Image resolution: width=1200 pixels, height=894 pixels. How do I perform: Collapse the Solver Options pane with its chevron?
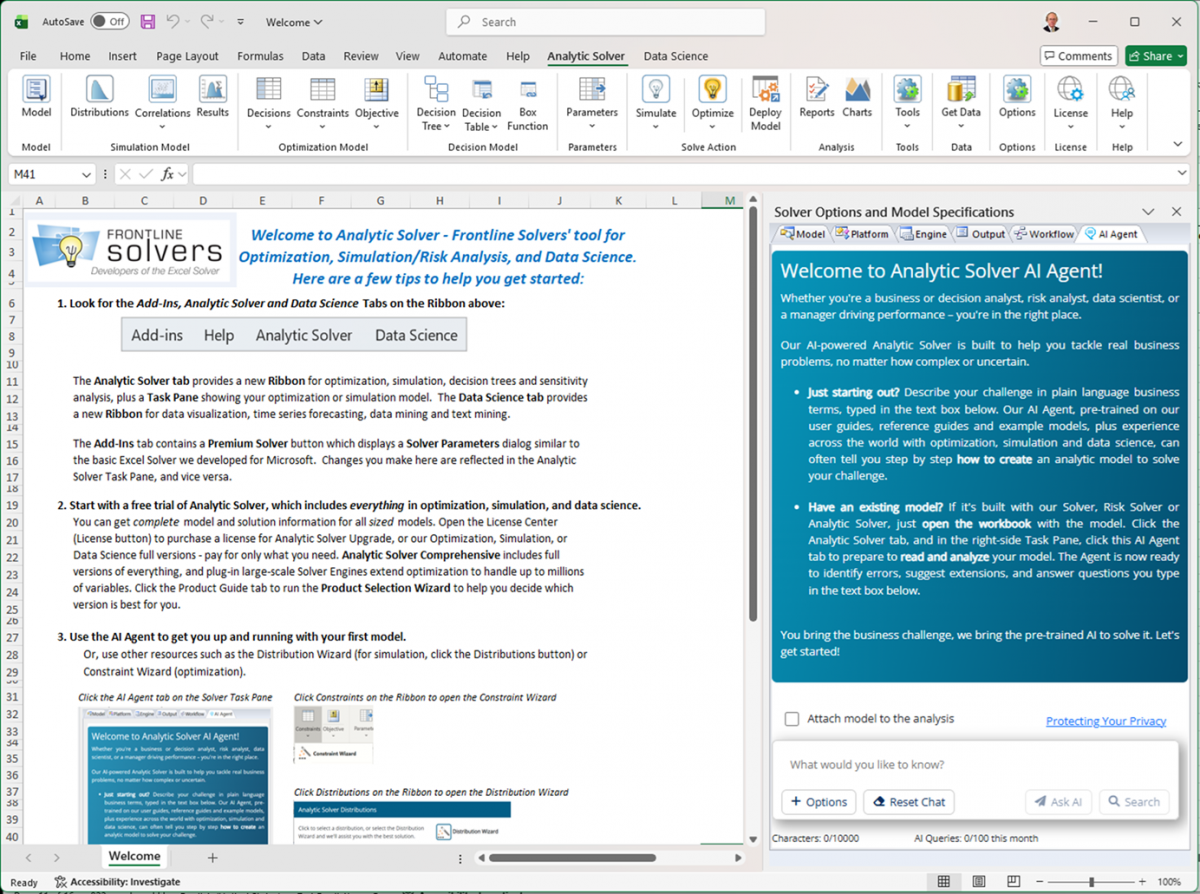coord(1148,211)
